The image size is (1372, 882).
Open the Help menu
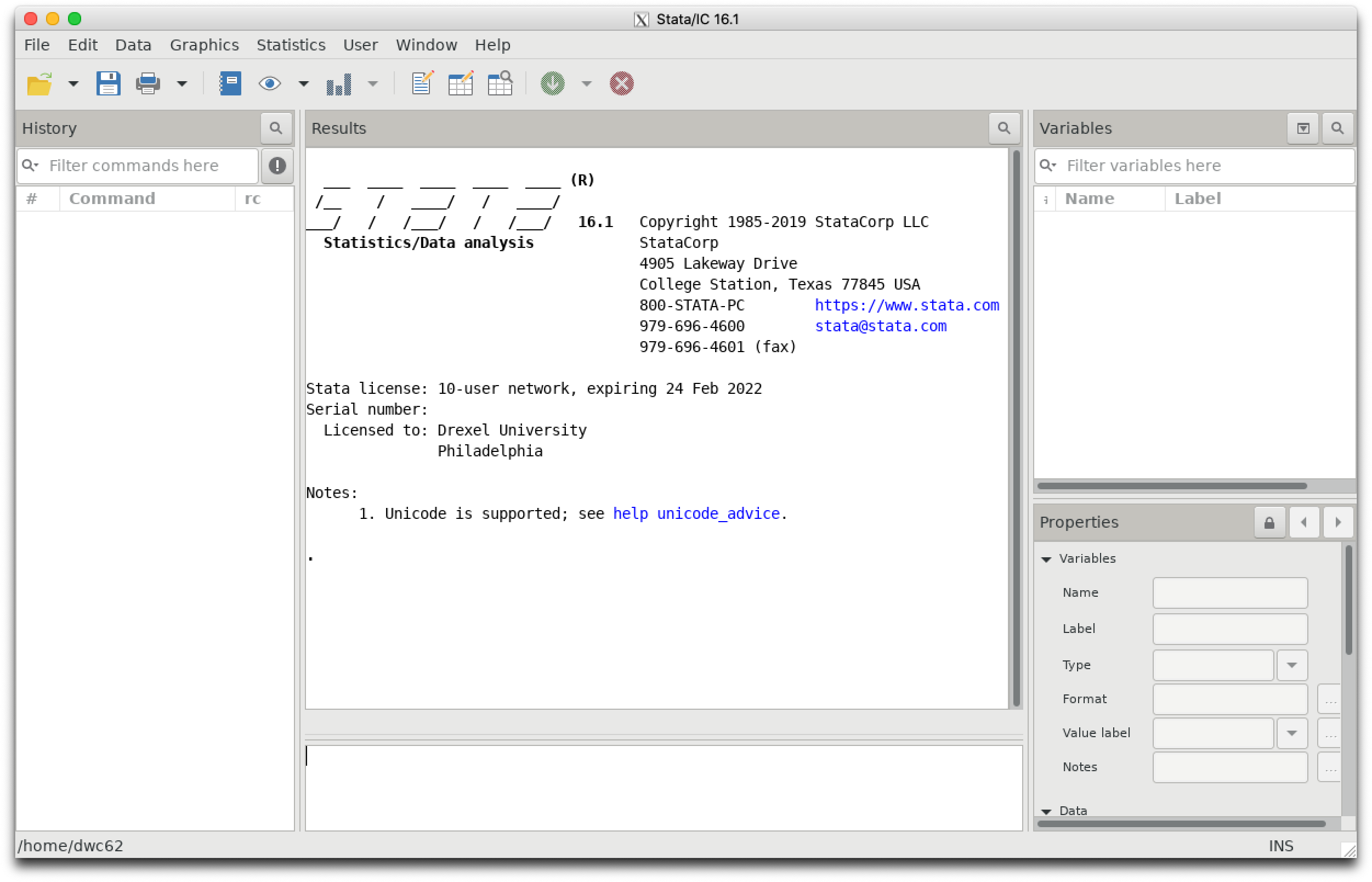492,44
